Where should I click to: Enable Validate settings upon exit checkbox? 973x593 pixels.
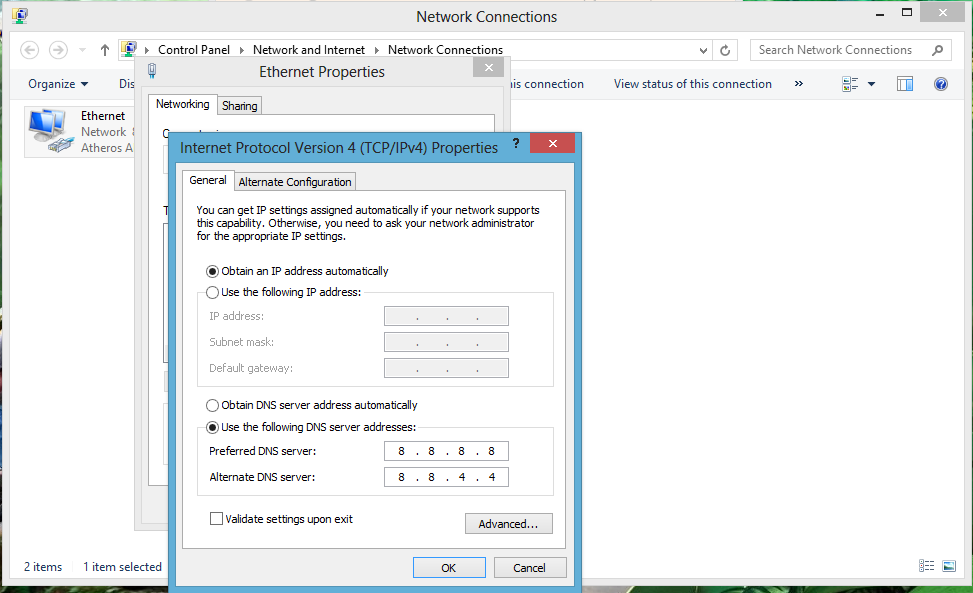[216, 519]
